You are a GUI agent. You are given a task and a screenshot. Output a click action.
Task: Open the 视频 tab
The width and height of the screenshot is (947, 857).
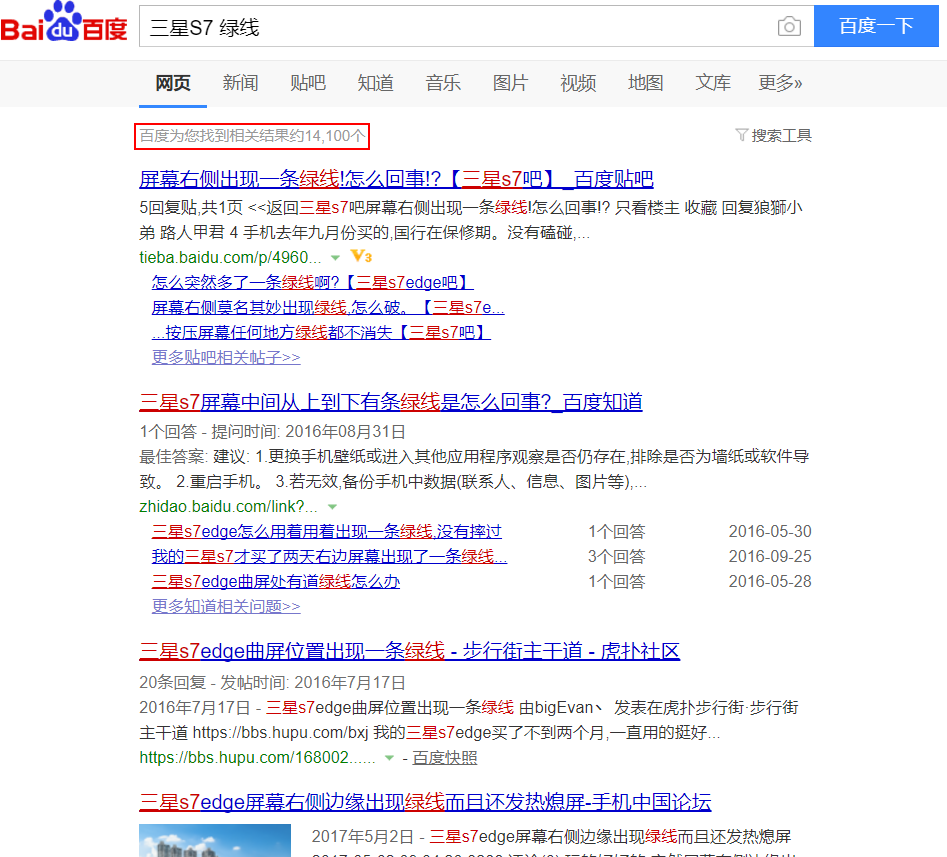click(x=578, y=84)
